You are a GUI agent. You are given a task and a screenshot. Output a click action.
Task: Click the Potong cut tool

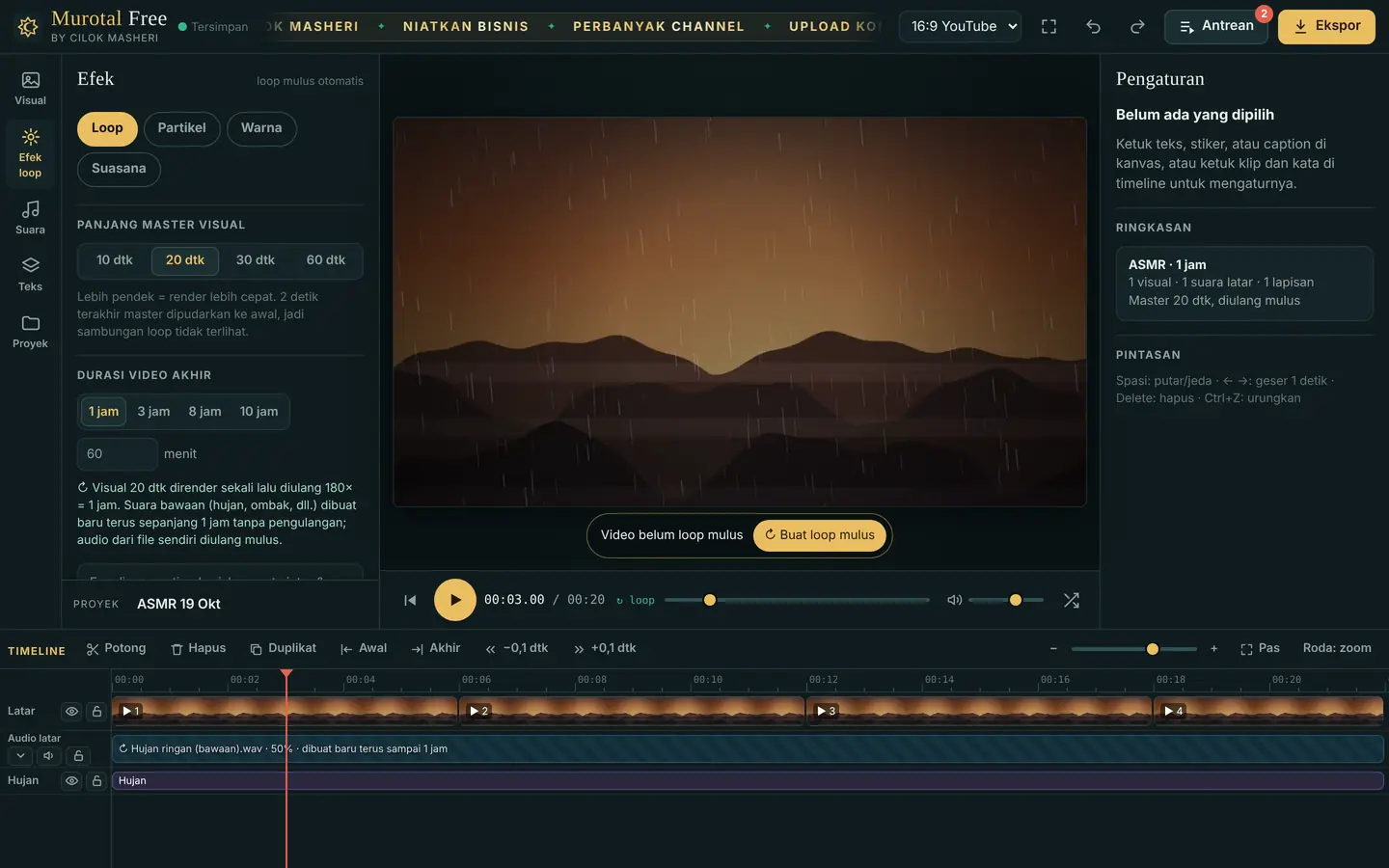(x=116, y=649)
